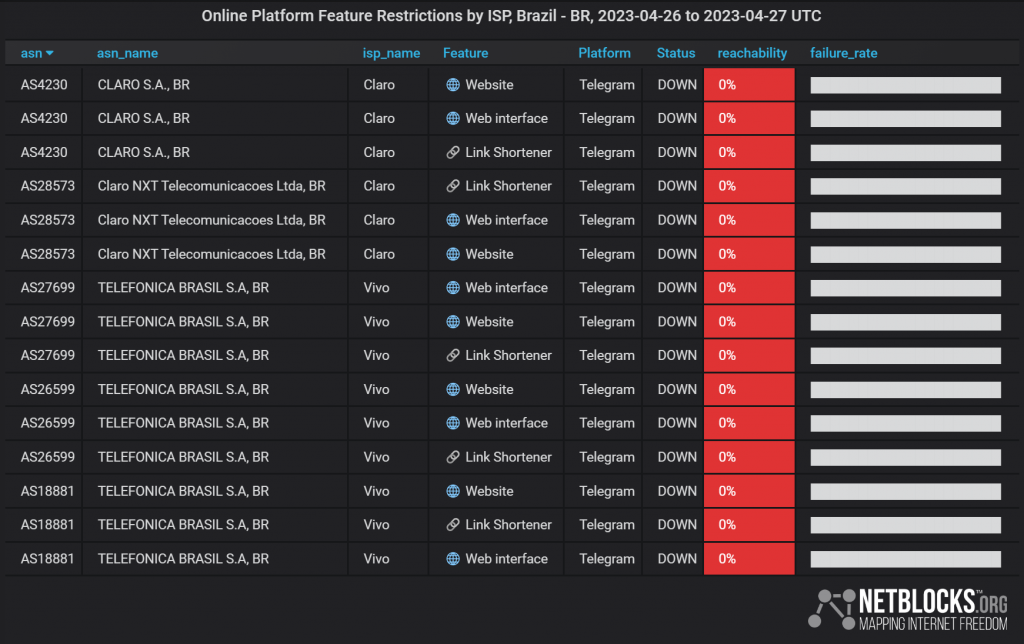This screenshot has height=644, width=1024.
Task: Sort table by Status column header
Action: pos(676,54)
